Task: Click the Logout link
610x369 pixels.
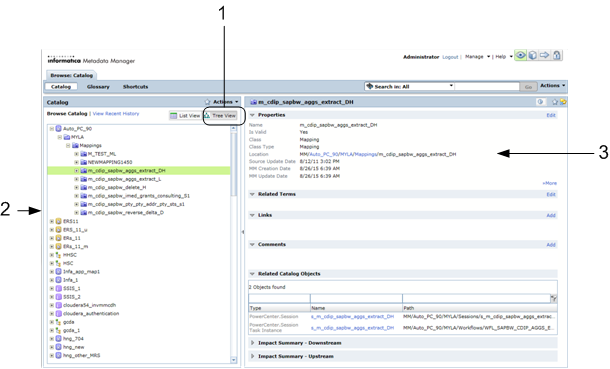Action: [x=450, y=57]
